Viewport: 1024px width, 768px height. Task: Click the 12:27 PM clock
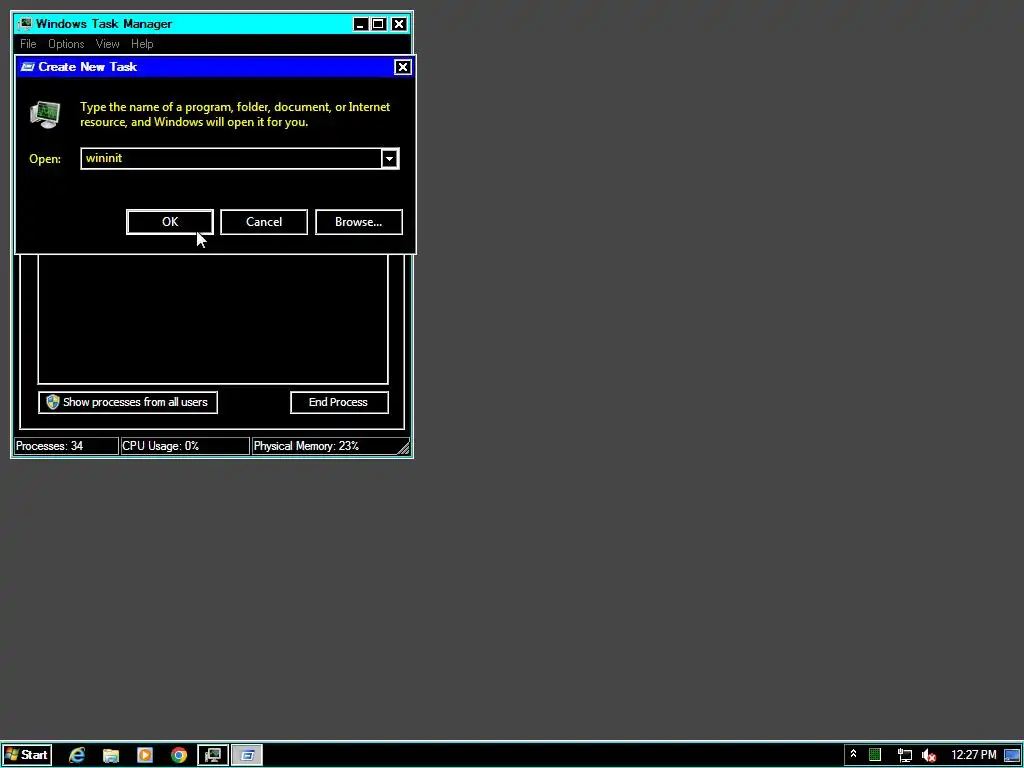[x=974, y=755]
